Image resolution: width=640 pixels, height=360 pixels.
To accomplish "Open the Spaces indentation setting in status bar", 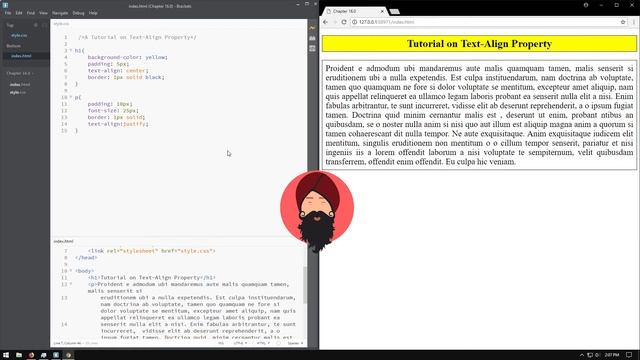I will [x=295, y=344].
